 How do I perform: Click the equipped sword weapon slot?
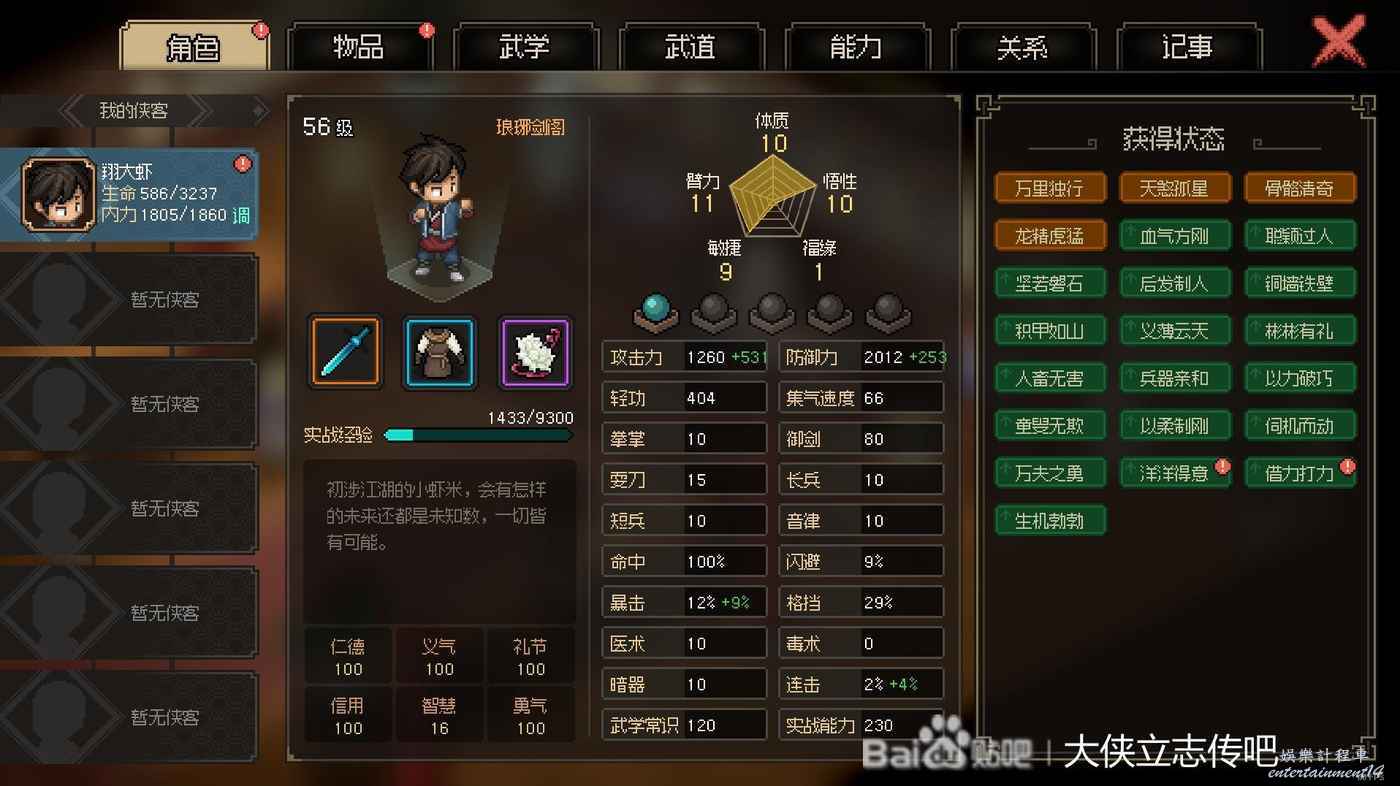(345, 352)
